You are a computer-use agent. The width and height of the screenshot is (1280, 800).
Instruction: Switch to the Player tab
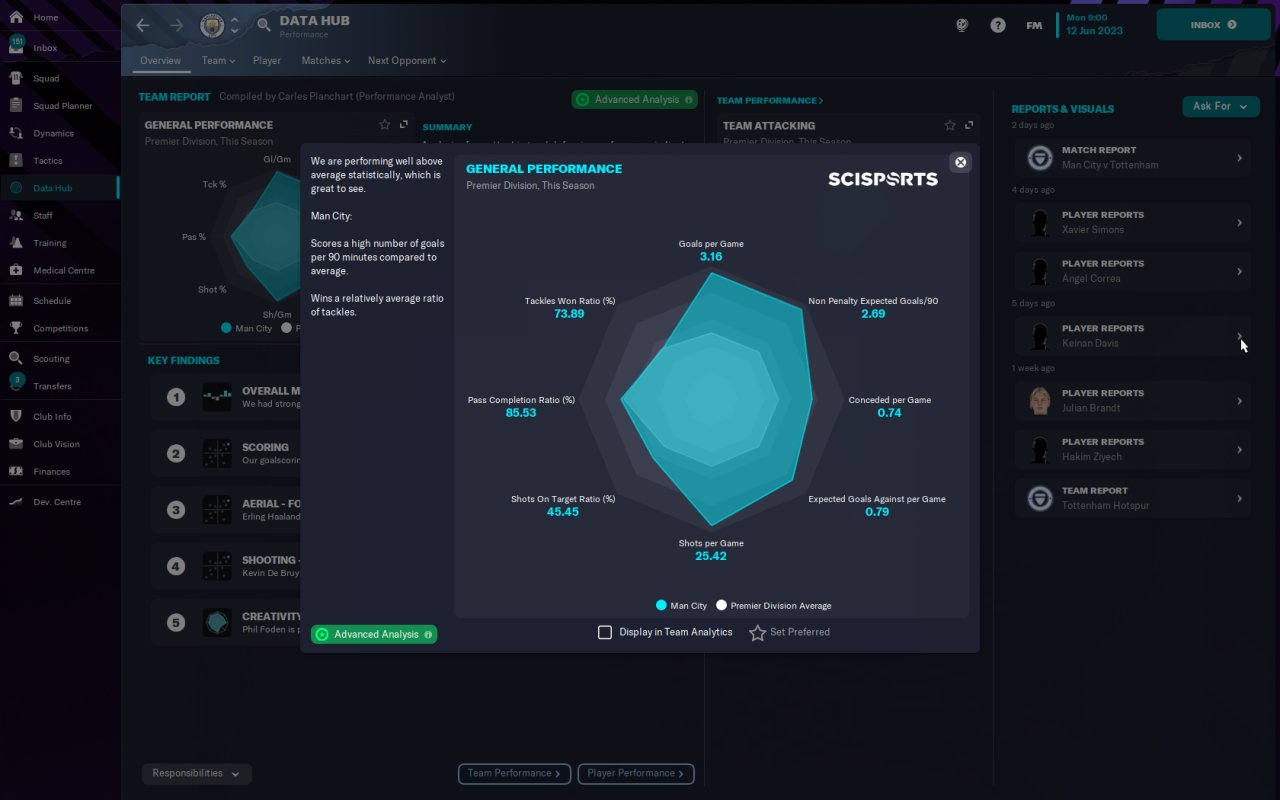267,61
